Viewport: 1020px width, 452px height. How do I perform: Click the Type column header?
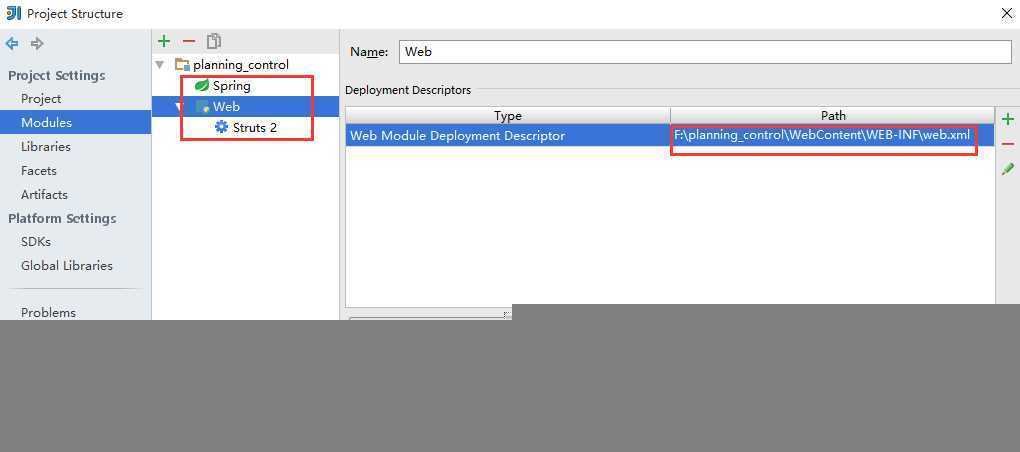click(508, 115)
